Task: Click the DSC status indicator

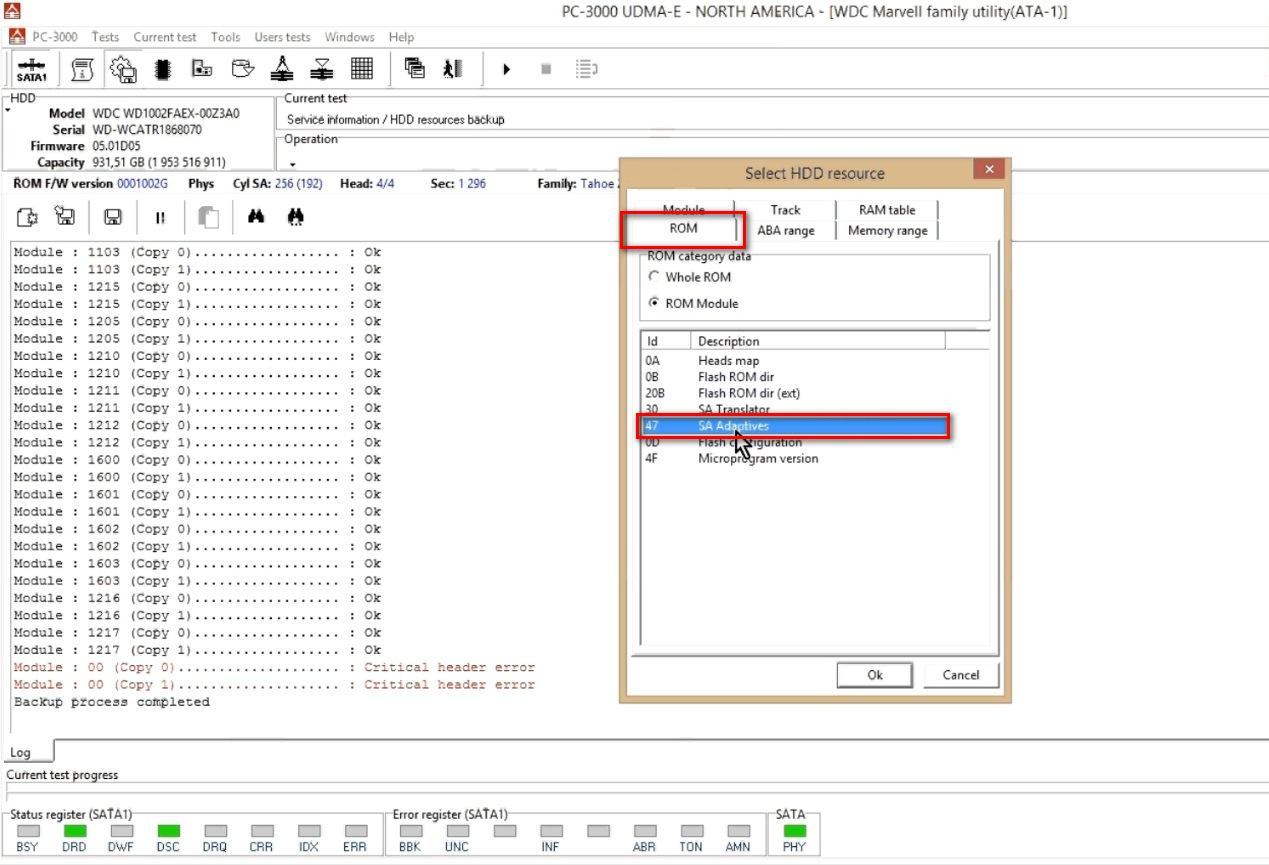Action: pos(168,831)
